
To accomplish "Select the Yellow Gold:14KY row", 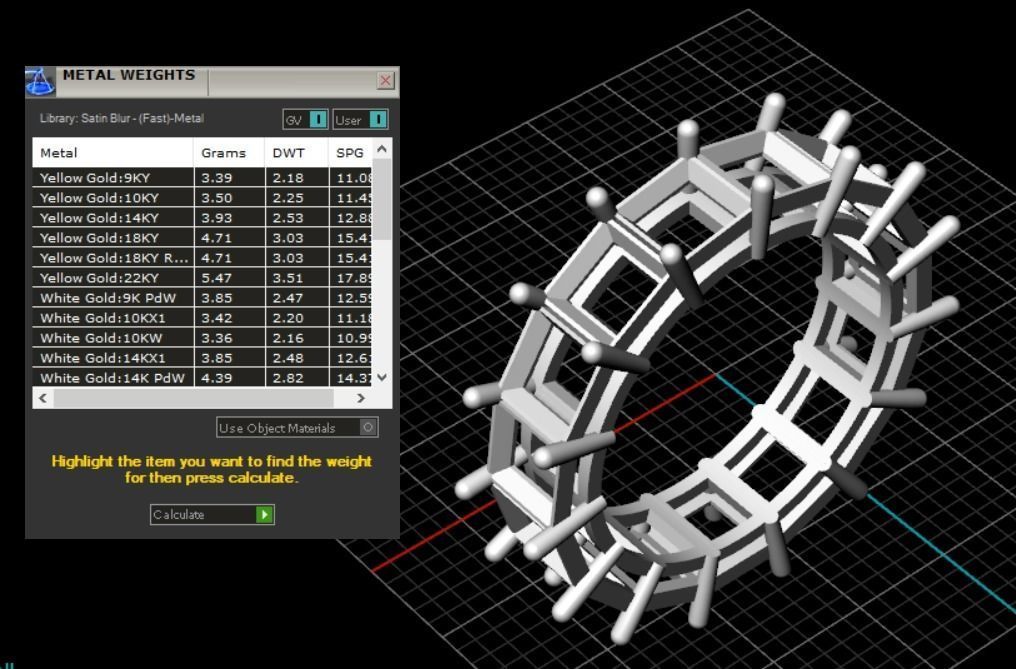I will click(x=202, y=218).
